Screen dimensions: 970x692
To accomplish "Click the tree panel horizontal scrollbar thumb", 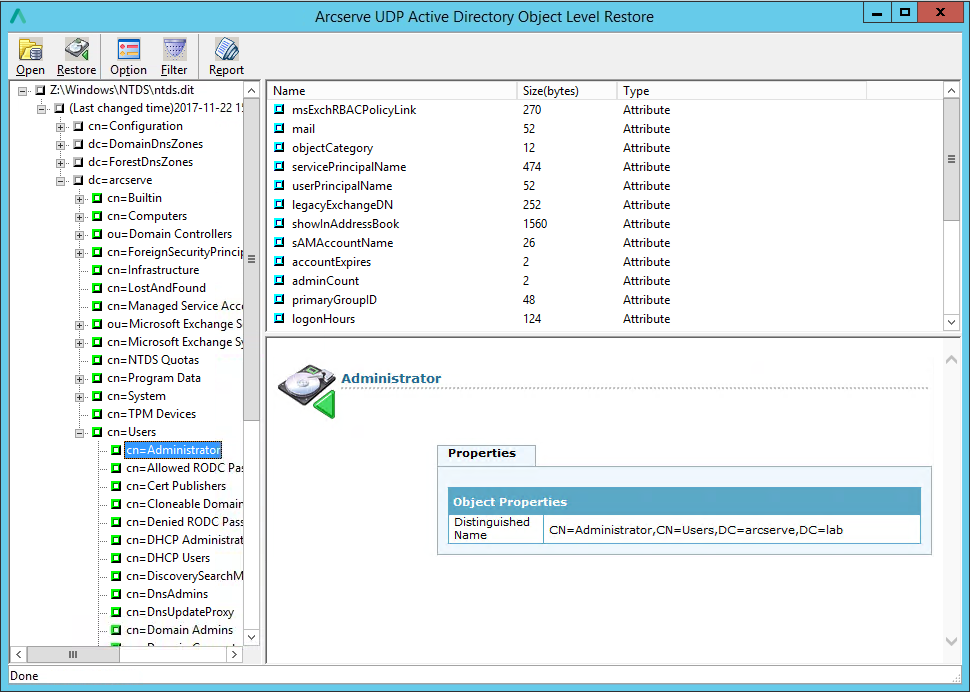I will click(x=73, y=654).
